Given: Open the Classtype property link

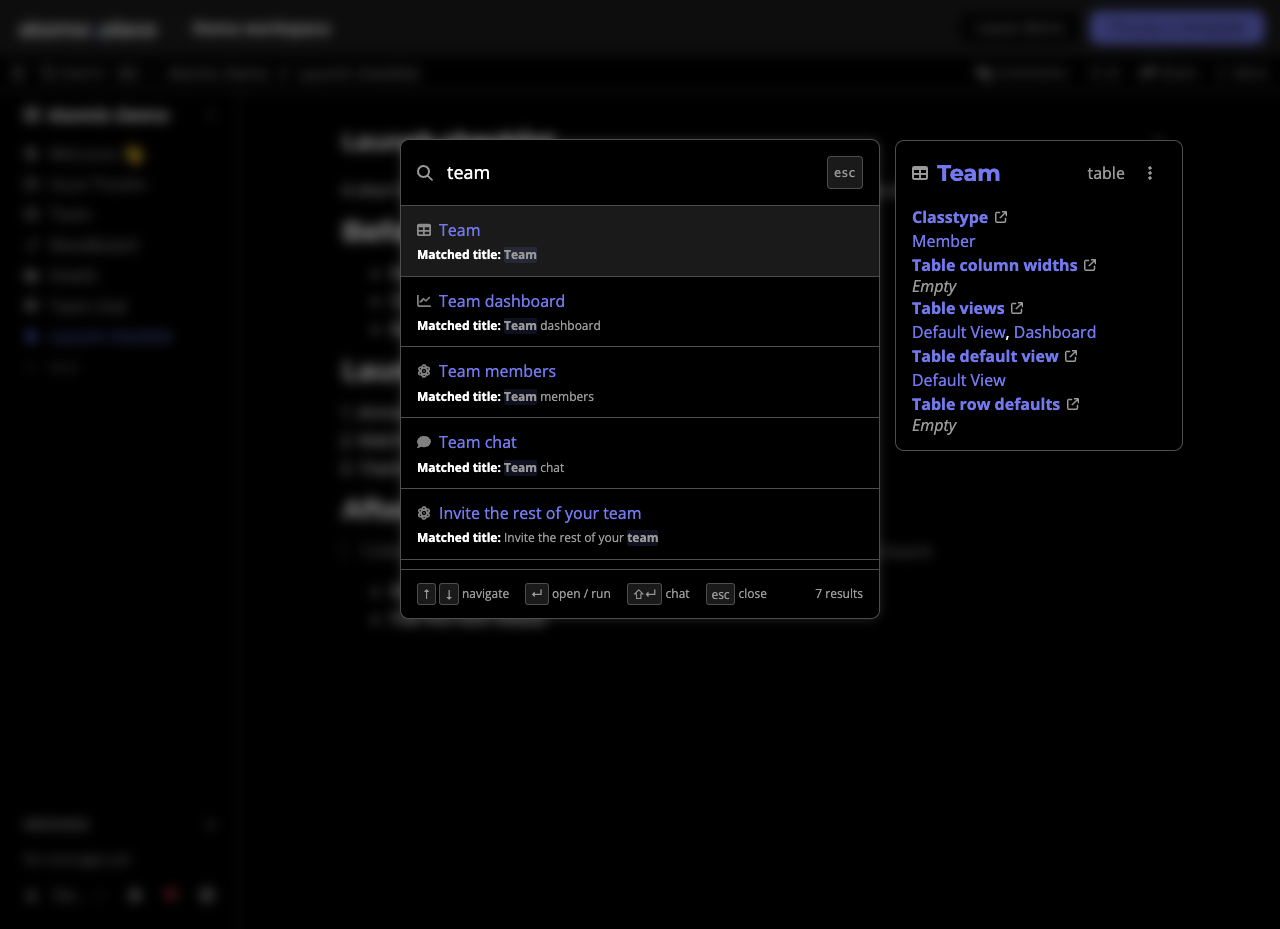Looking at the screenshot, I should click(950, 217).
